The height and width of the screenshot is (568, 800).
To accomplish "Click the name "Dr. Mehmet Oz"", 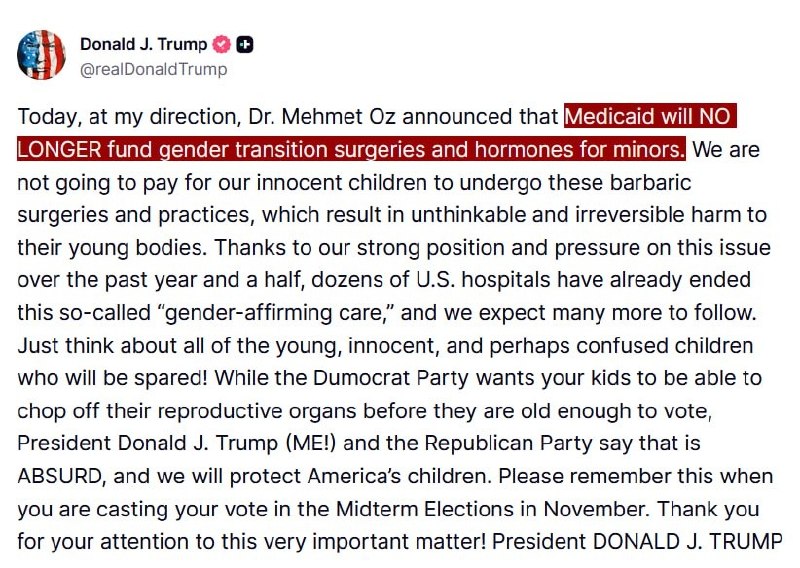I will [x=322, y=116].
